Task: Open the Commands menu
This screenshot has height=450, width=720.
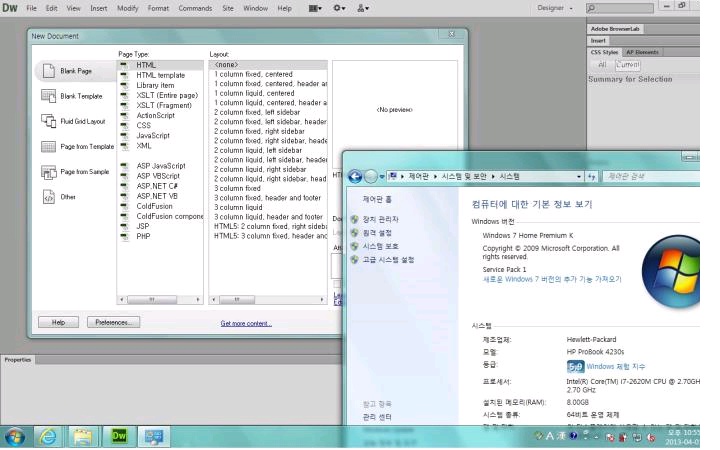Action: [195, 8]
